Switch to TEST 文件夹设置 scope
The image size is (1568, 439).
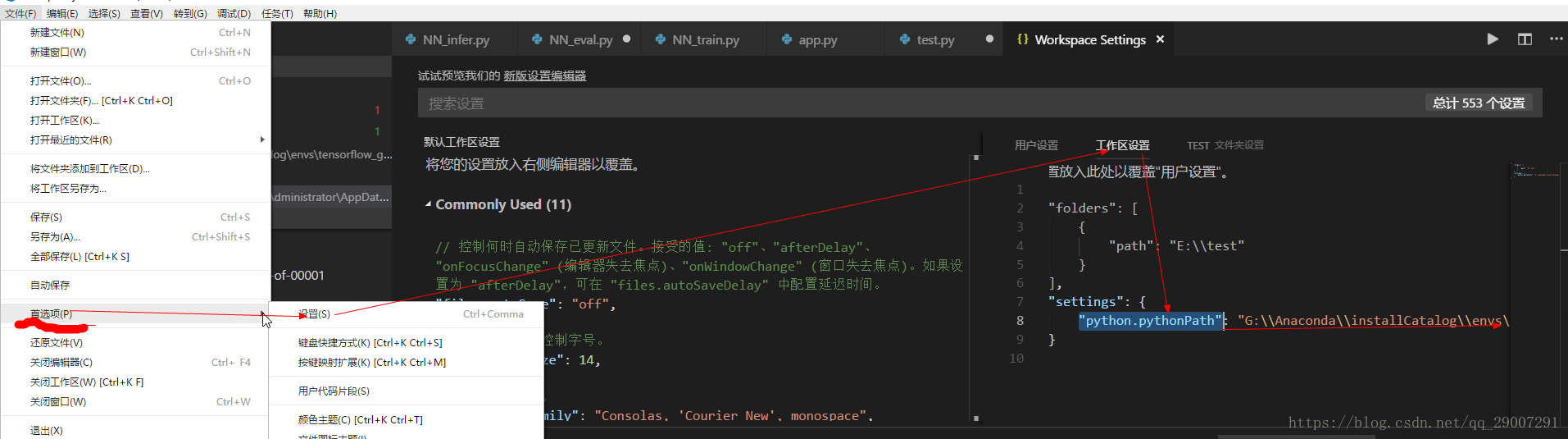[x=1225, y=145]
